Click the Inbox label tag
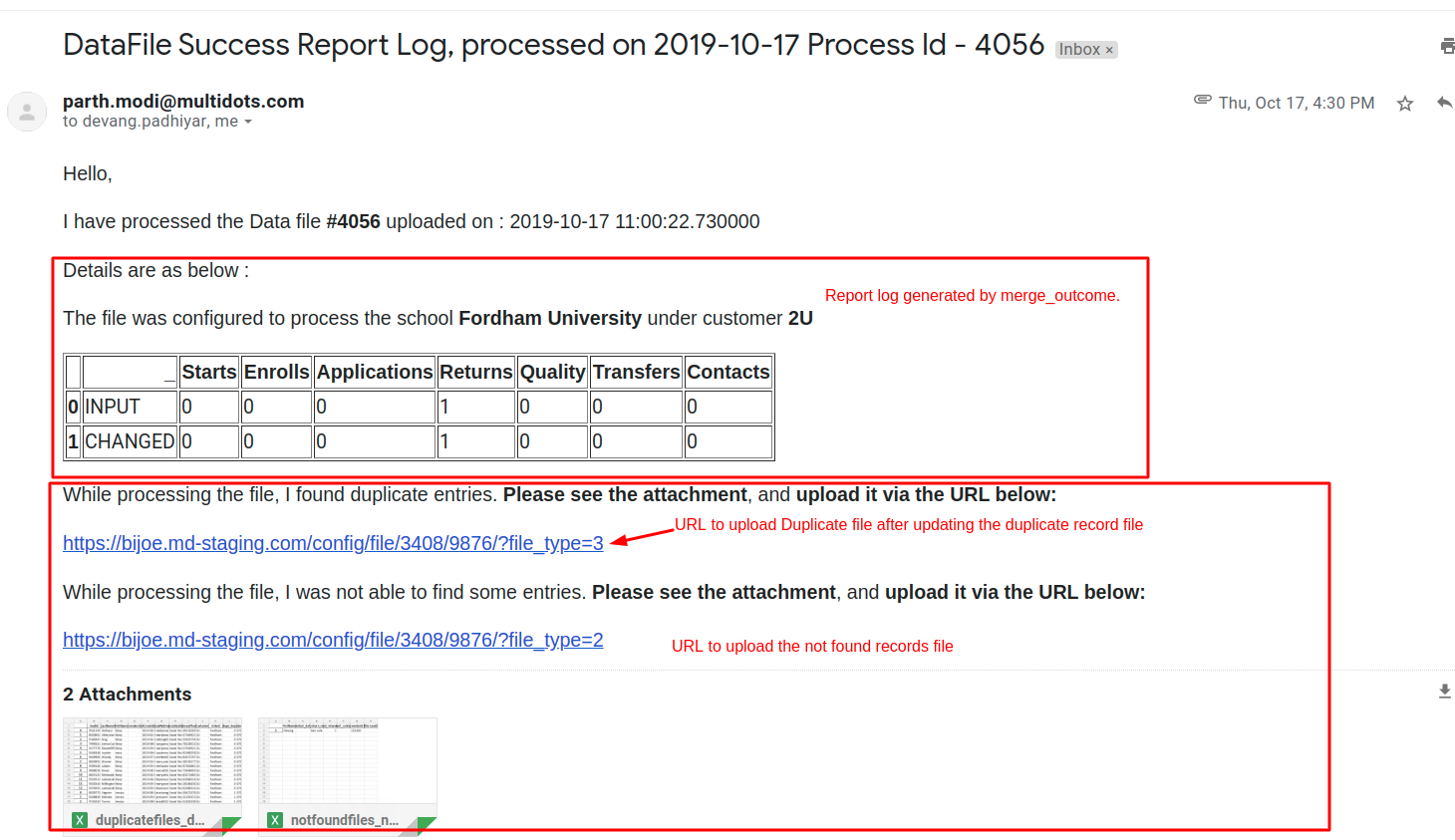Screen dimensions: 1455x840 point(1079,50)
